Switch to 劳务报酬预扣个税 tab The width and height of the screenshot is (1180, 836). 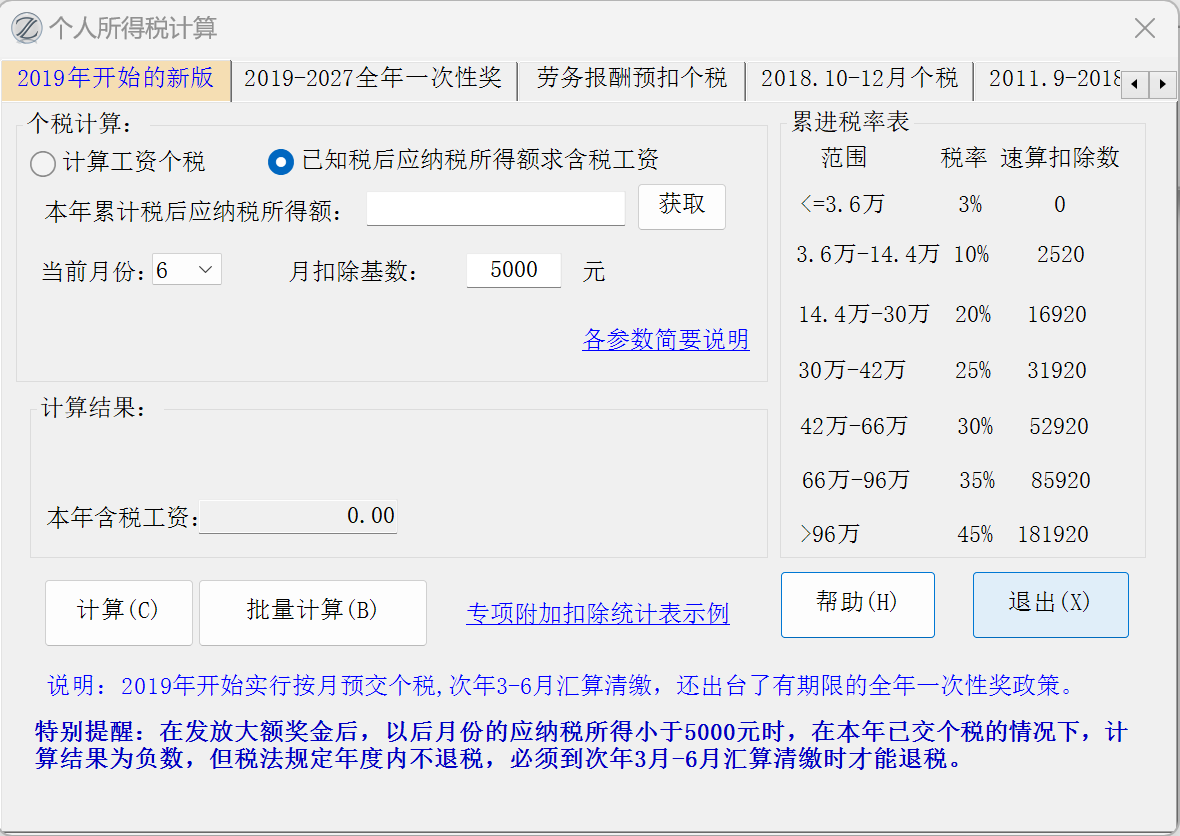coord(631,79)
